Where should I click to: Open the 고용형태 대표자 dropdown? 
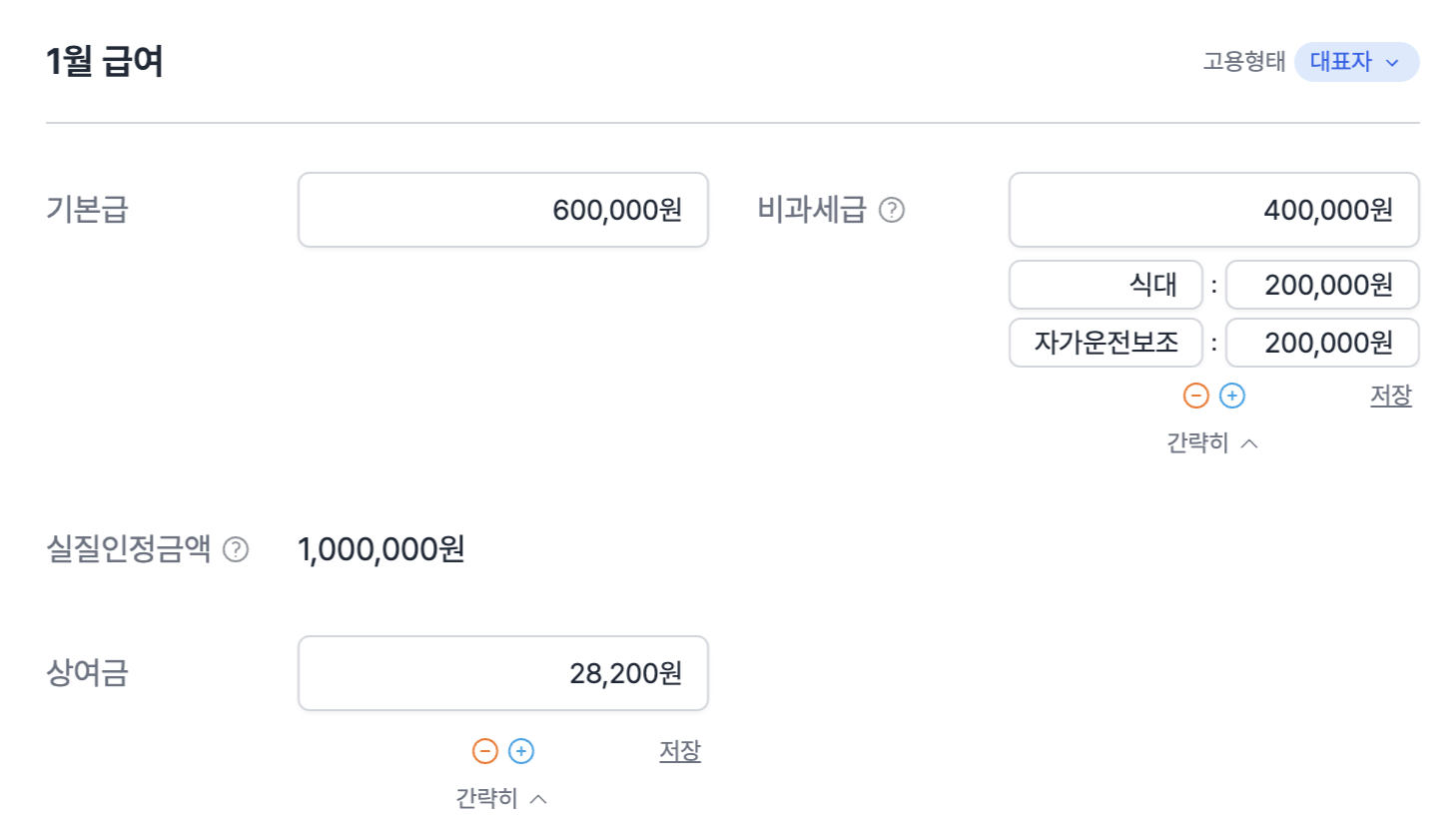pos(1355,62)
